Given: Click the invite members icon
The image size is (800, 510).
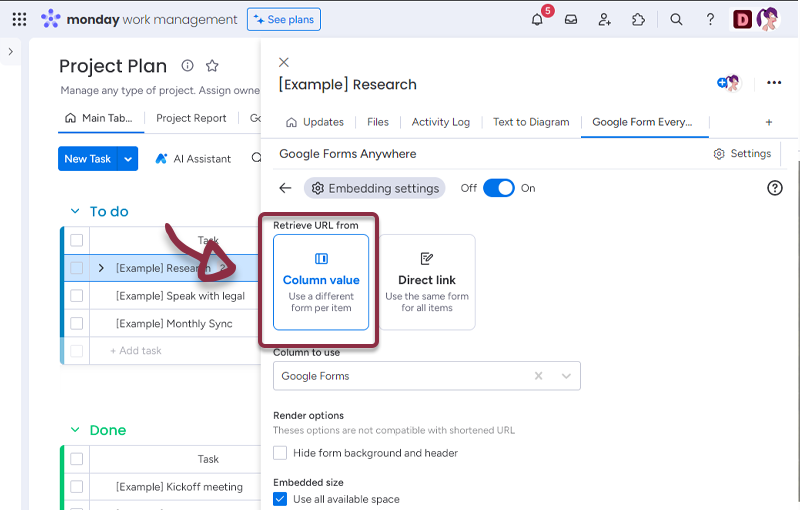Looking at the screenshot, I should (605, 19).
